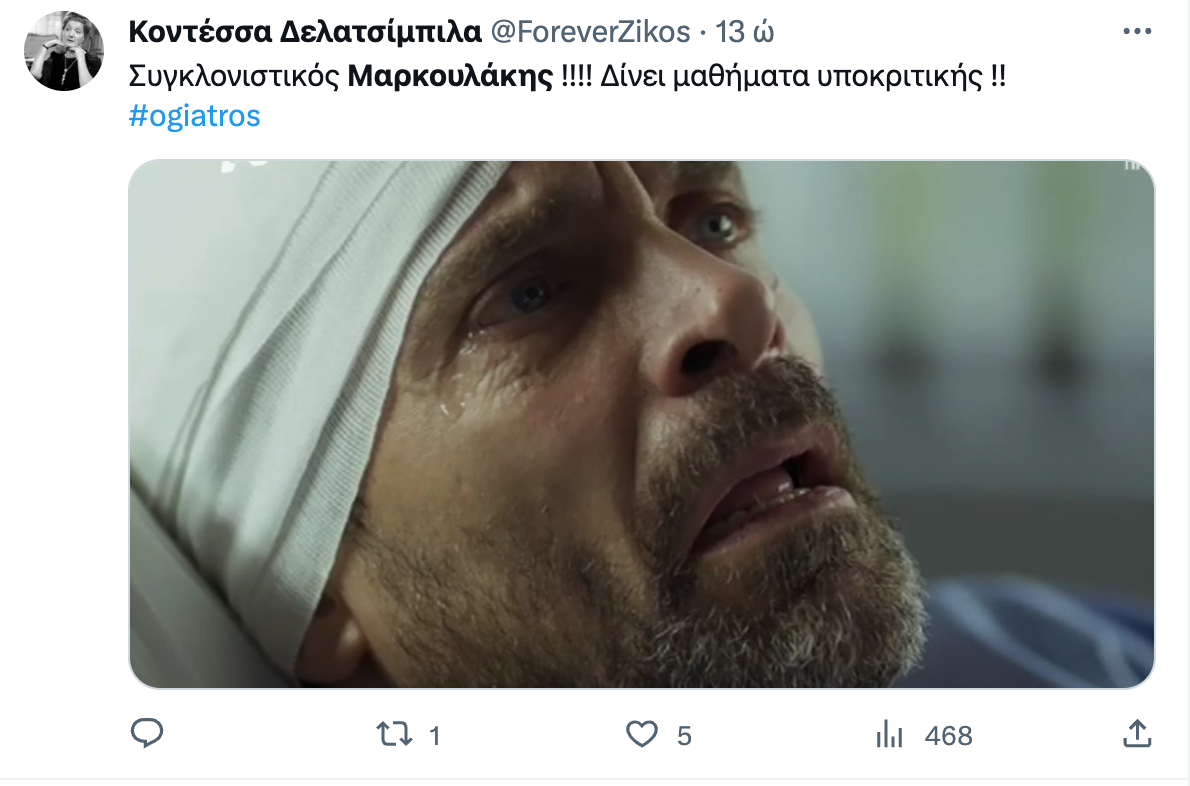Viewport: 1190px width, 786px height.
Task: Click the retweet arrows icon
Action: point(395,734)
